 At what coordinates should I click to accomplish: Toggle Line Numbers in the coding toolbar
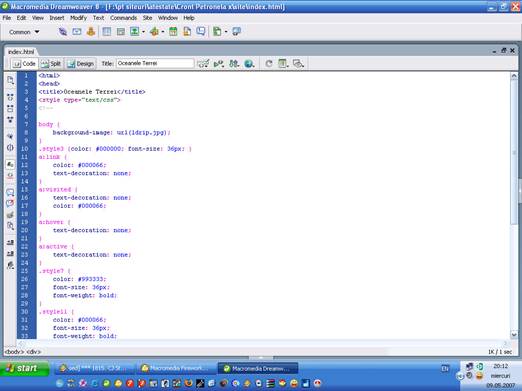point(10,164)
